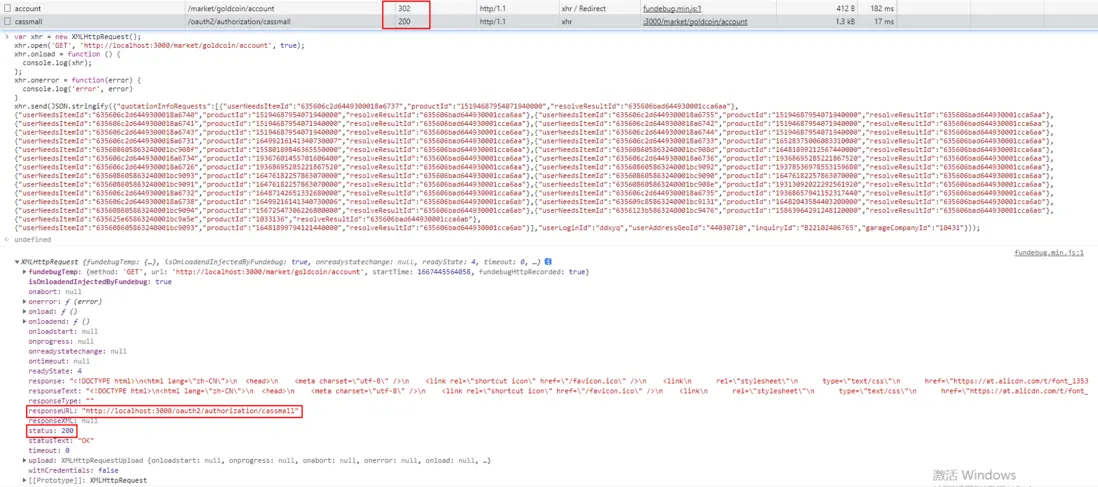Screen dimensions: 1098x487
Task: Click the console.log('error', error) line
Action: point(78,89)
